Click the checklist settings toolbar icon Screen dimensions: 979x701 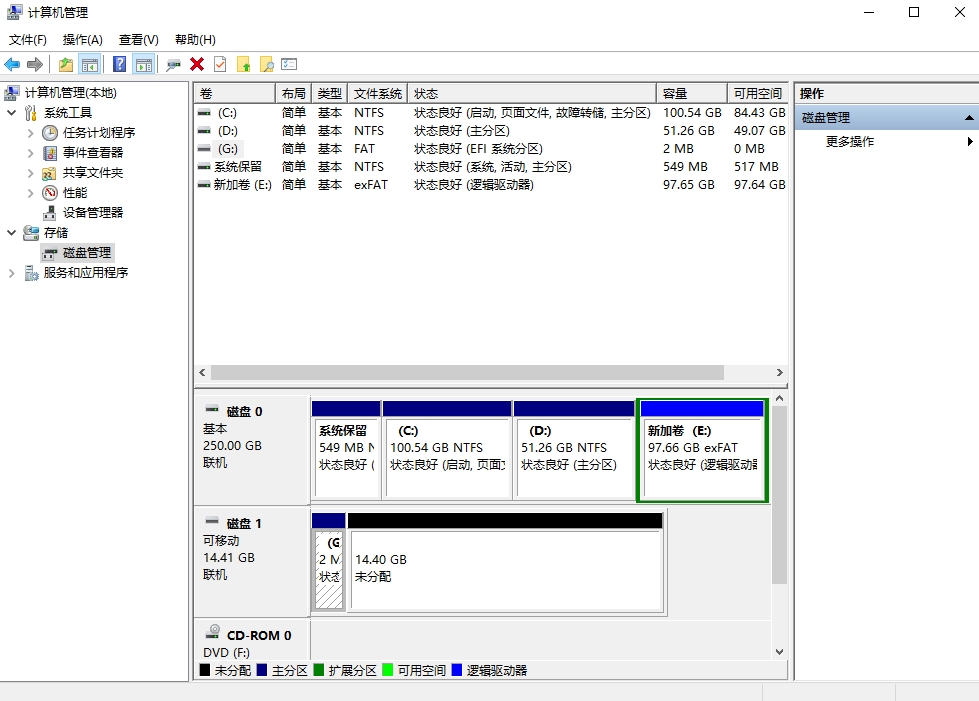pos(289,64)
